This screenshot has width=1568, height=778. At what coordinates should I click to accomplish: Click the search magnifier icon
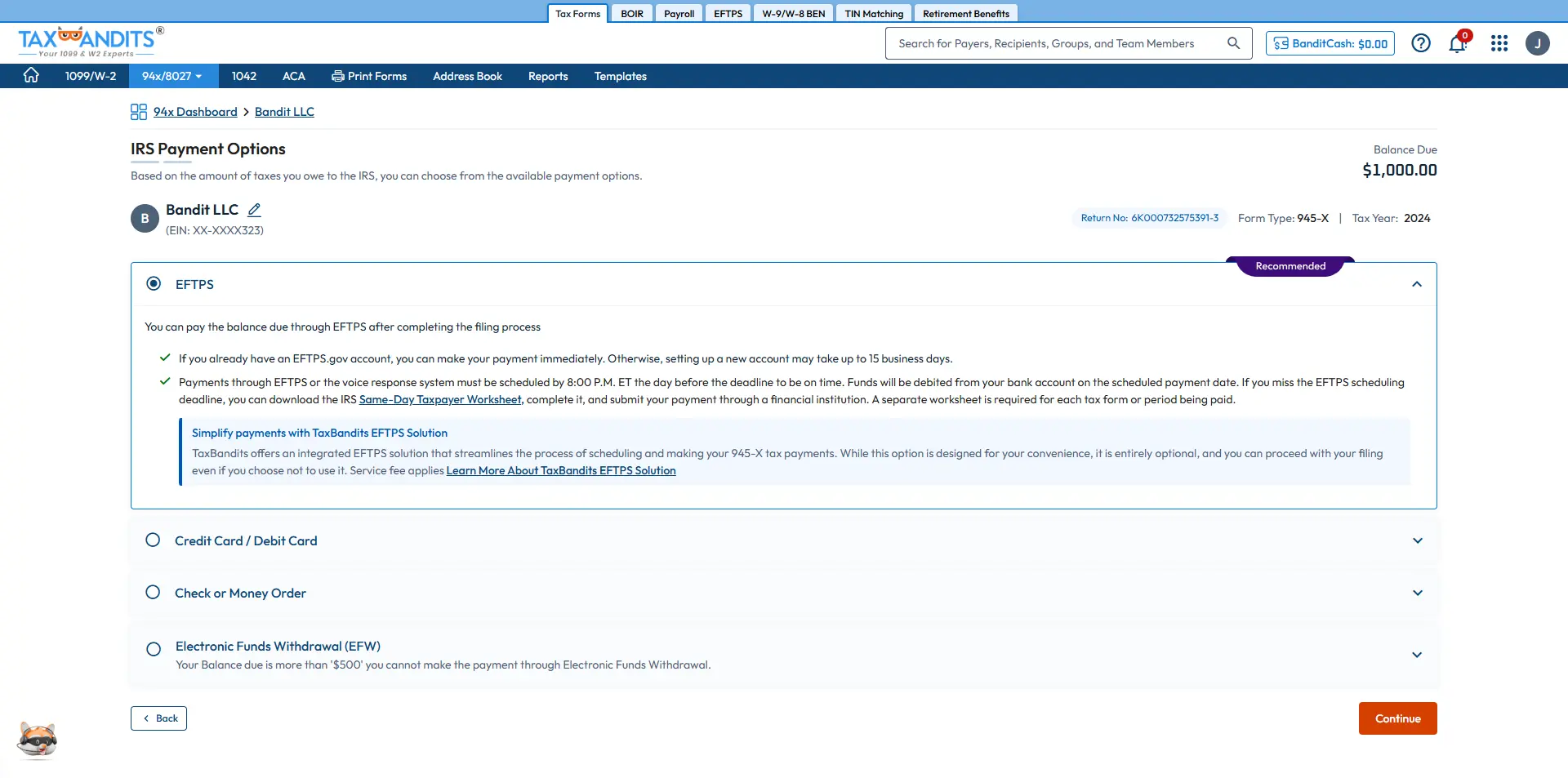click(1233, 43)
